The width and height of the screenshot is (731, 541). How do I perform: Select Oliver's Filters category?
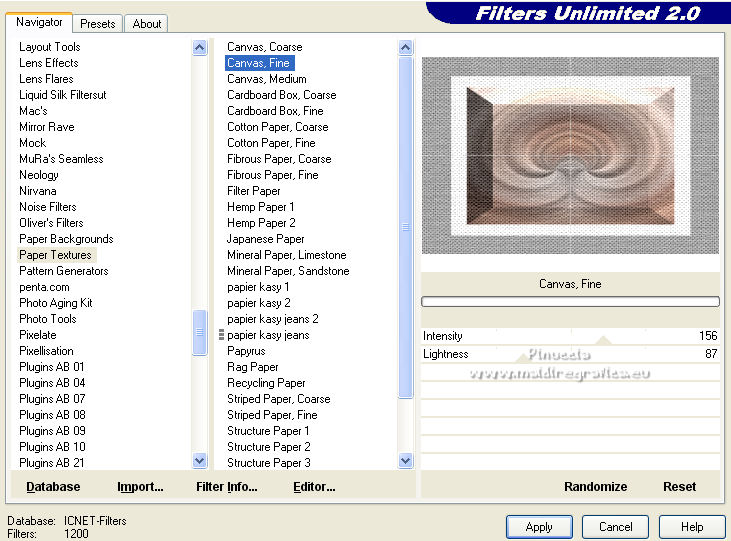[x=51, y=223]
